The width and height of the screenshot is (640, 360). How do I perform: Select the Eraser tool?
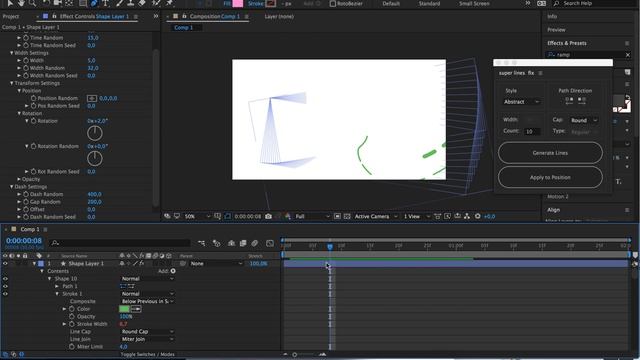pos(142,3)
